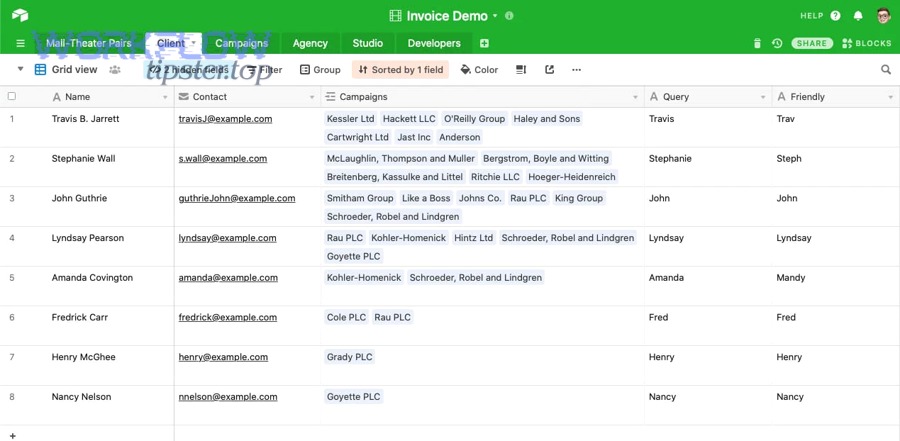
Task: Open the trash bin icon
Action: [x=757, y=43]
